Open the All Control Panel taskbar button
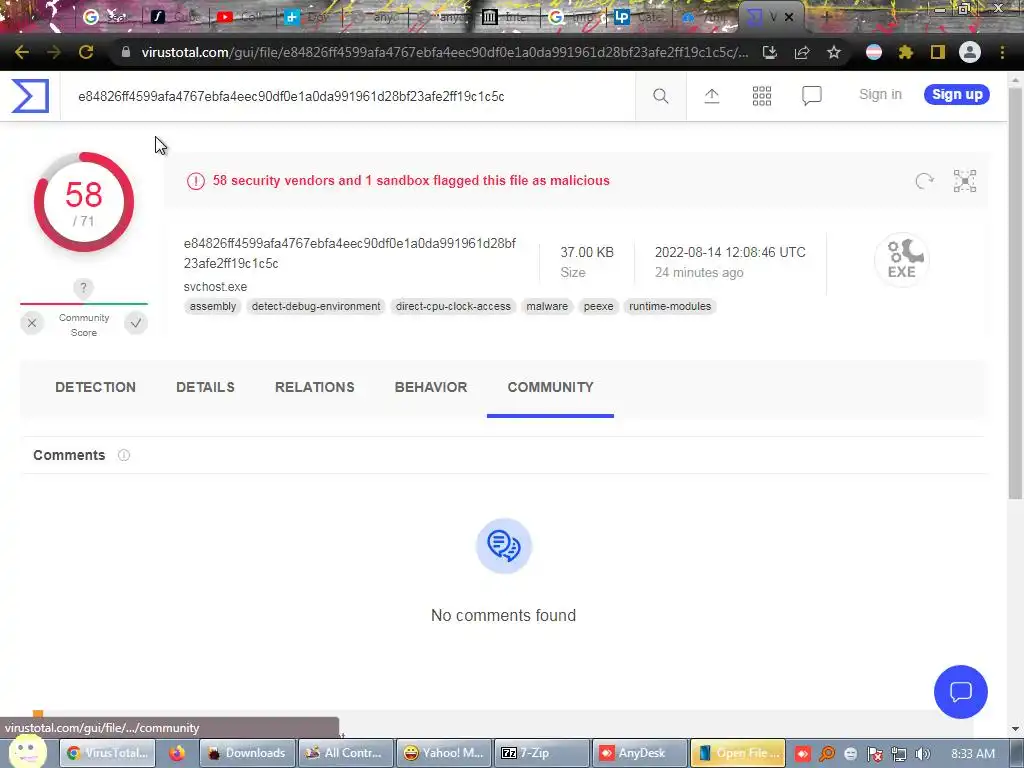Screen dimensions: 1024x768 click(346, 753)
